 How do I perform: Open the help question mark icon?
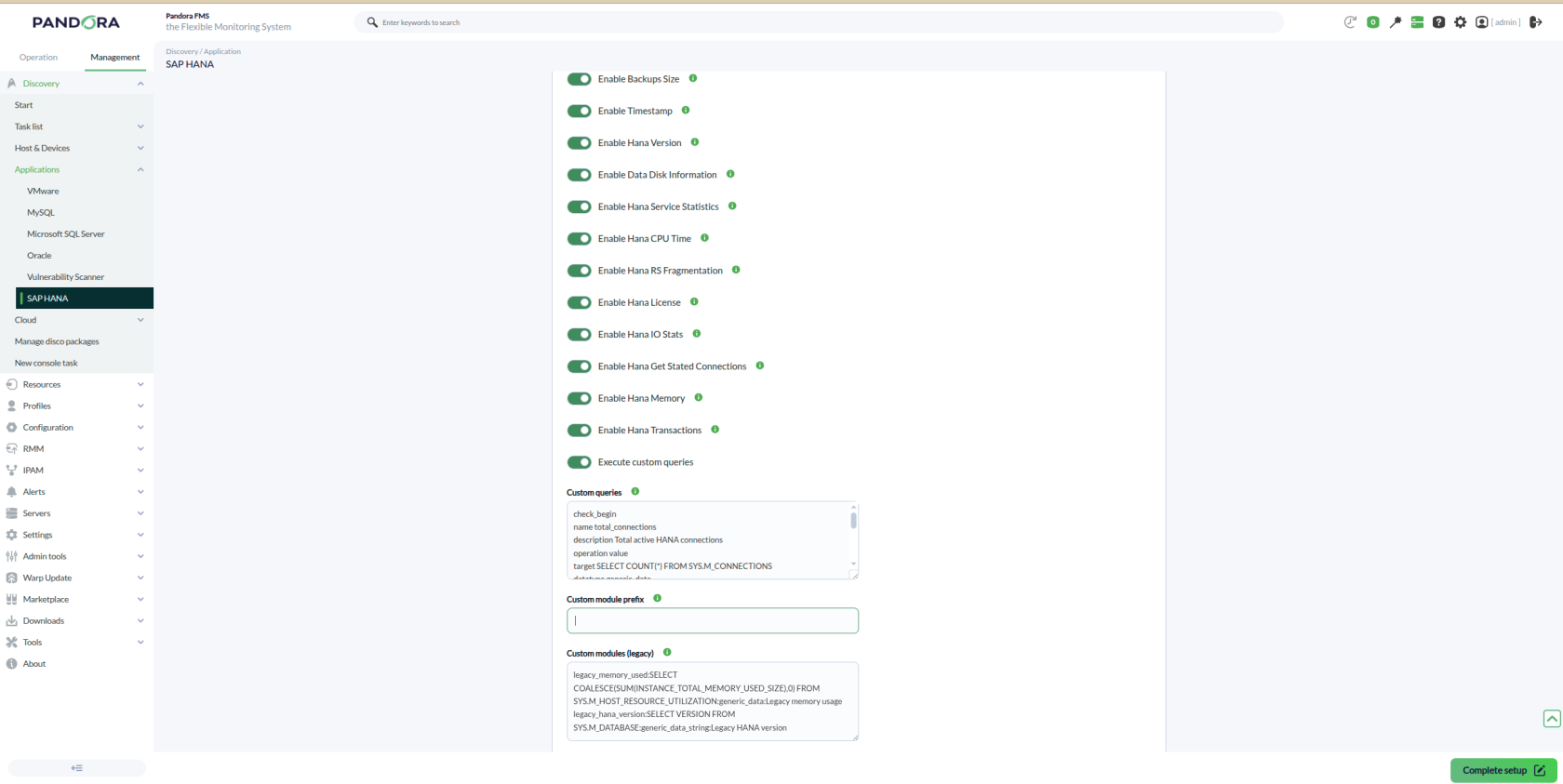(x=1438, y=22)
